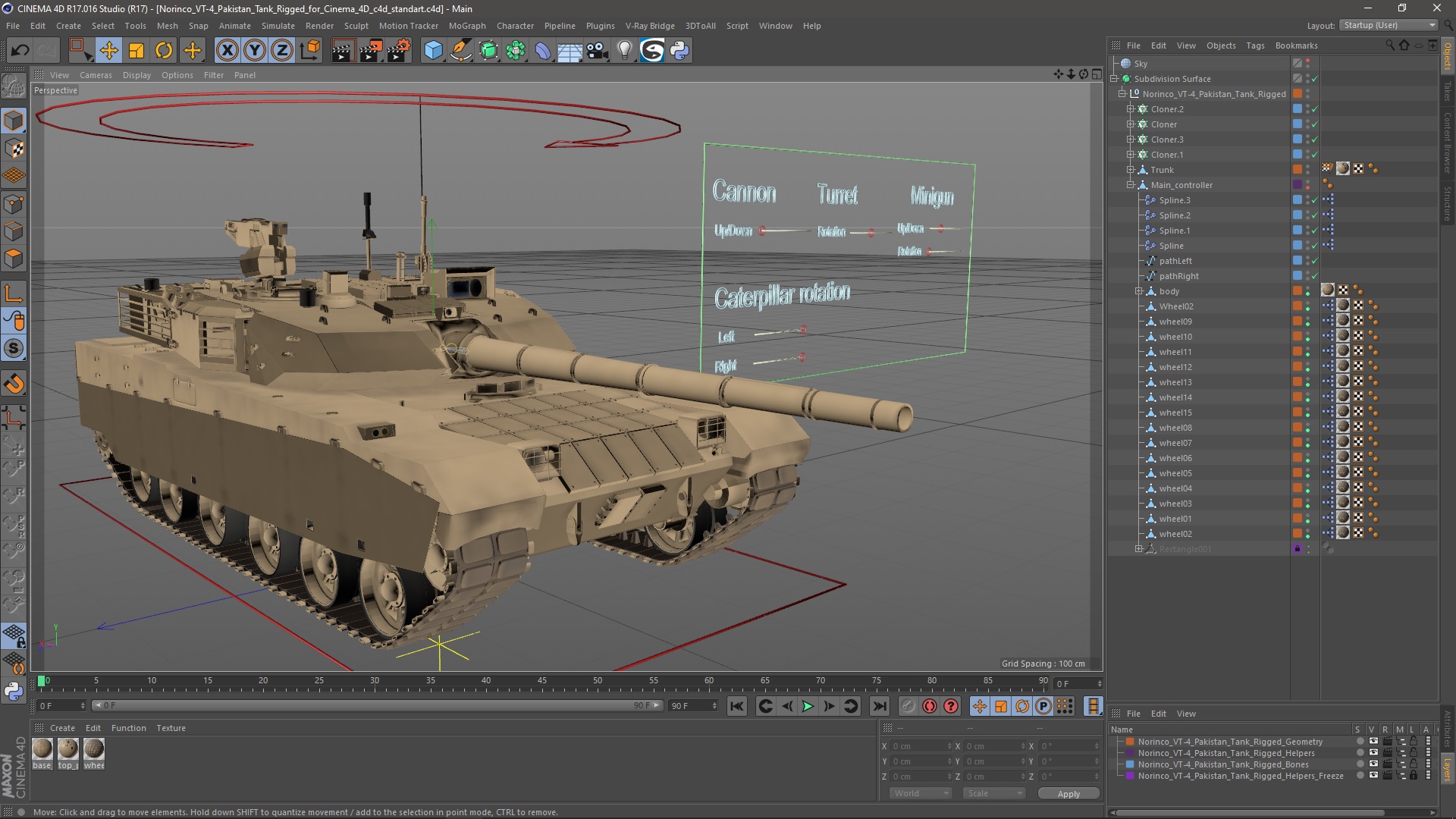The width and height of the screenshot is (1456, 819).
Task: Open autokeying help question-mark icon
Action: click(x=951, y=706)
